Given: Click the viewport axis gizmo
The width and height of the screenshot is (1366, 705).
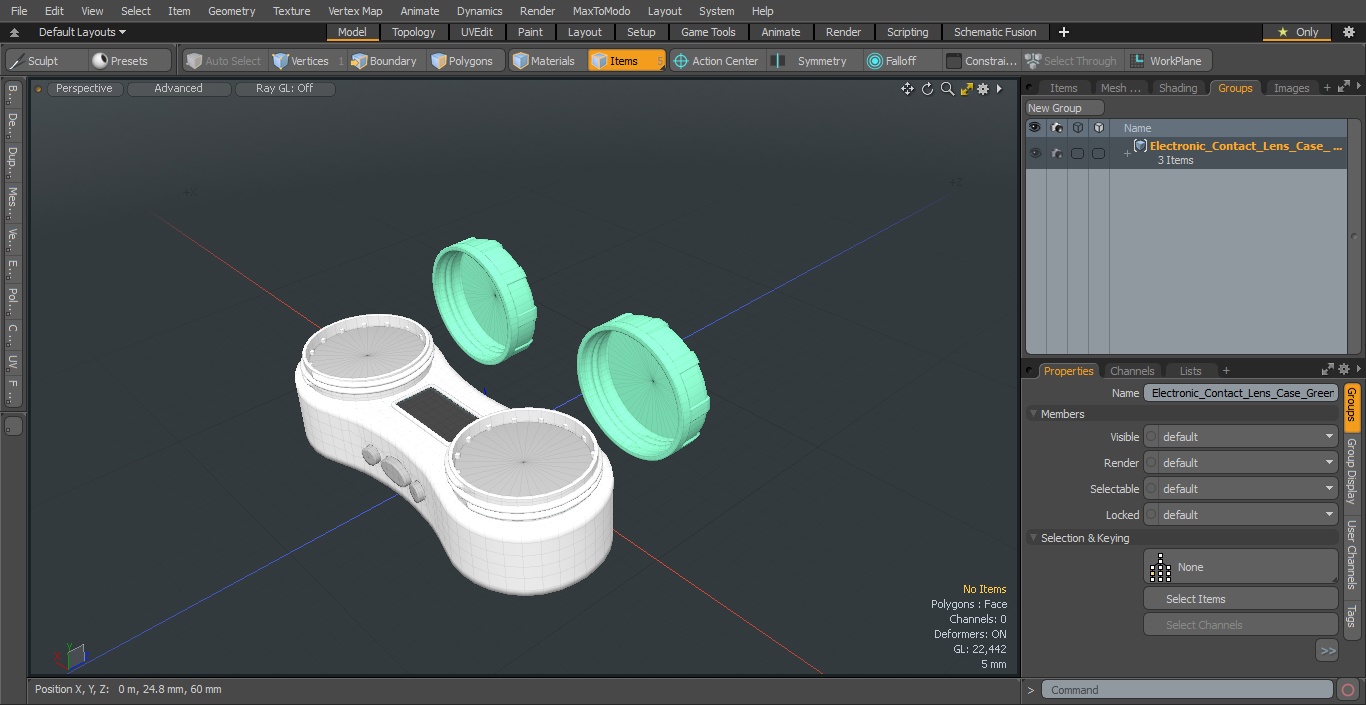Looking at the screenshot, I should (70, 656).
